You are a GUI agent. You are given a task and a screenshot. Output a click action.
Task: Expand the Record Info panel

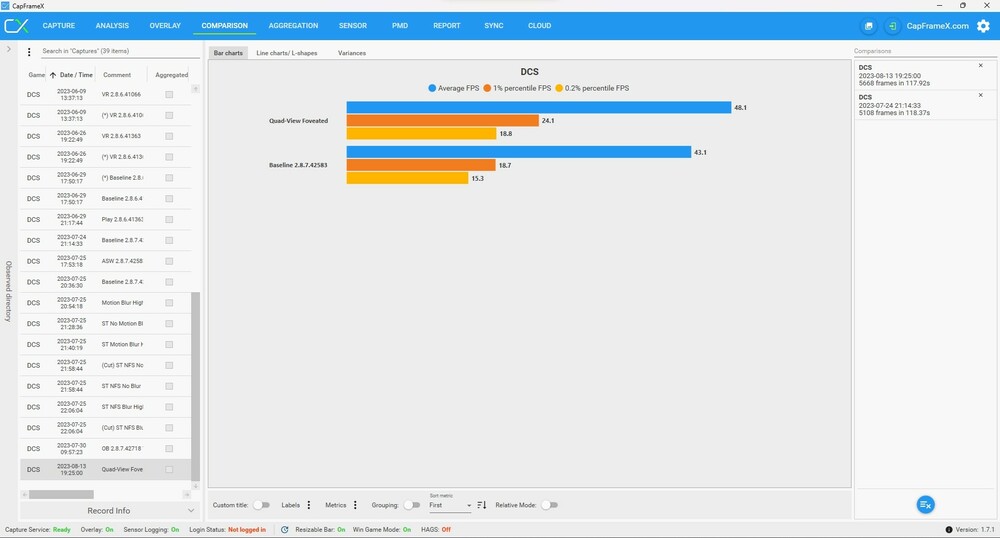pos(108,511)
